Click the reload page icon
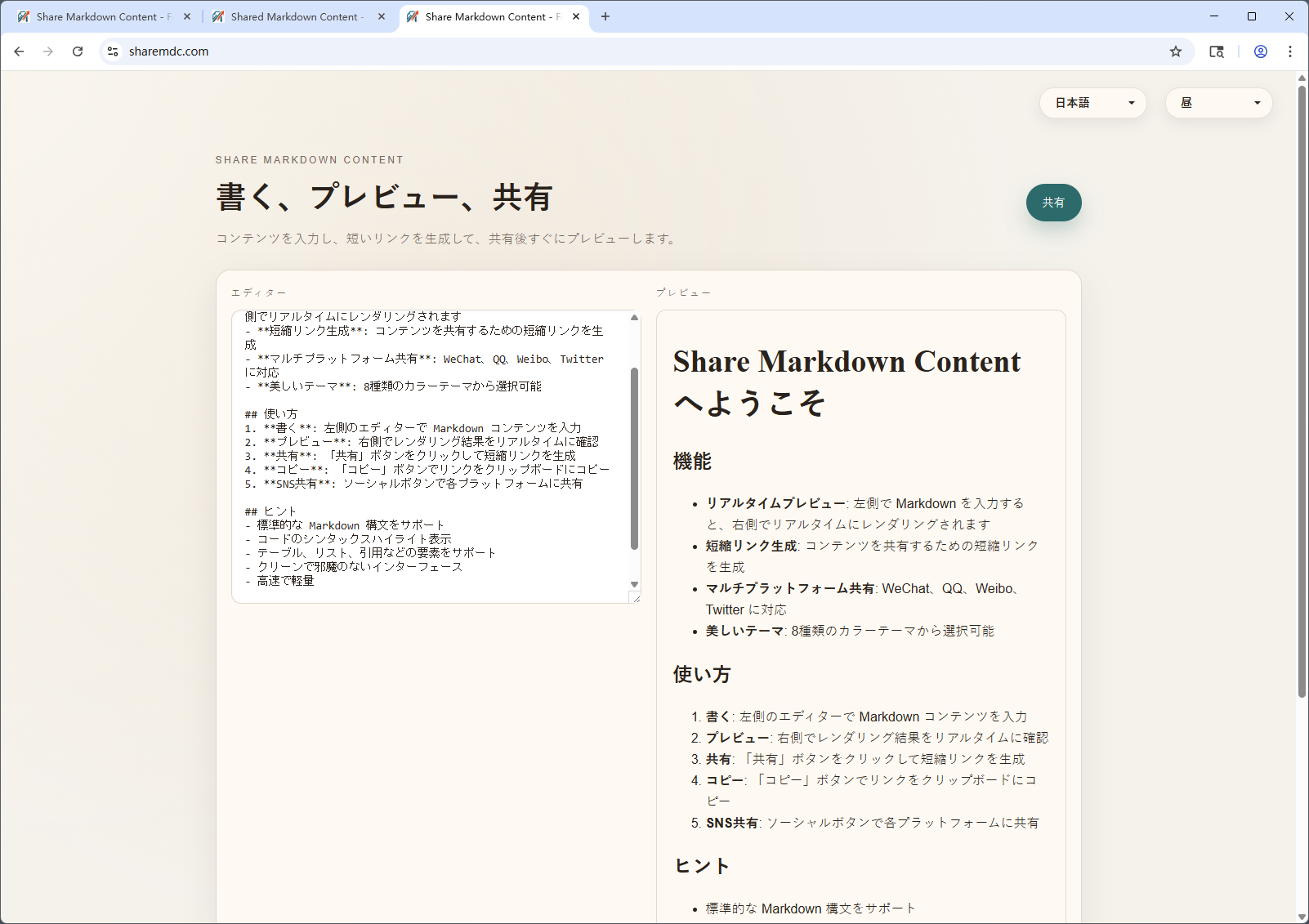 pos(78,51)
